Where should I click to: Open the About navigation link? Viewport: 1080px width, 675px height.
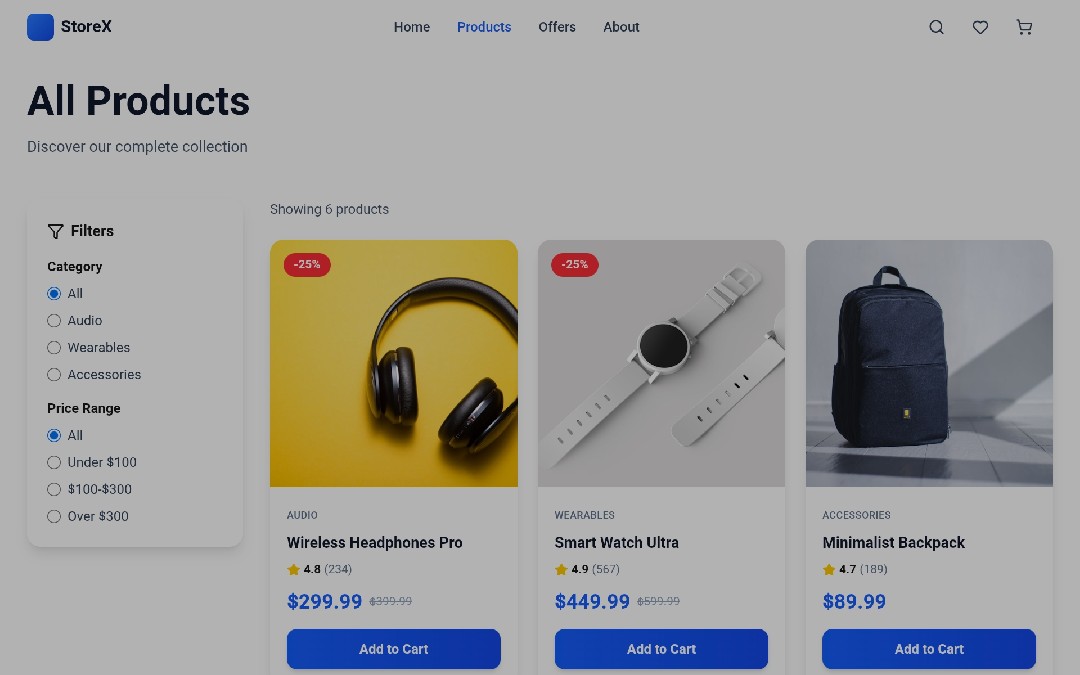coord(621,27)
